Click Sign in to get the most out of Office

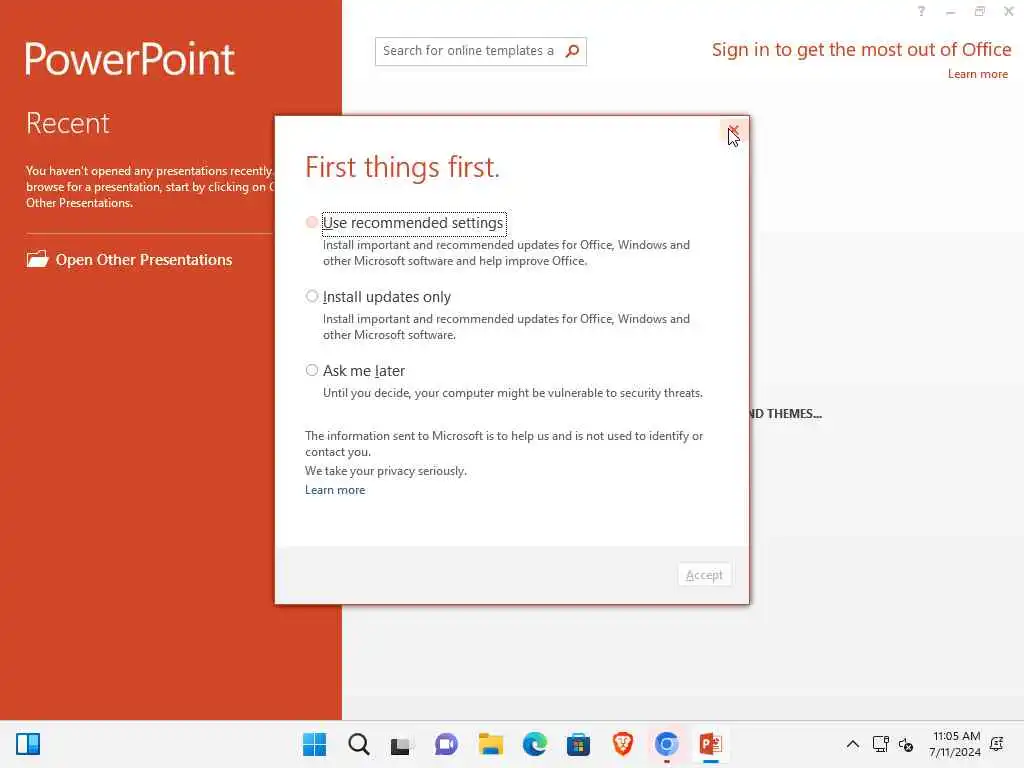[861, 50]
